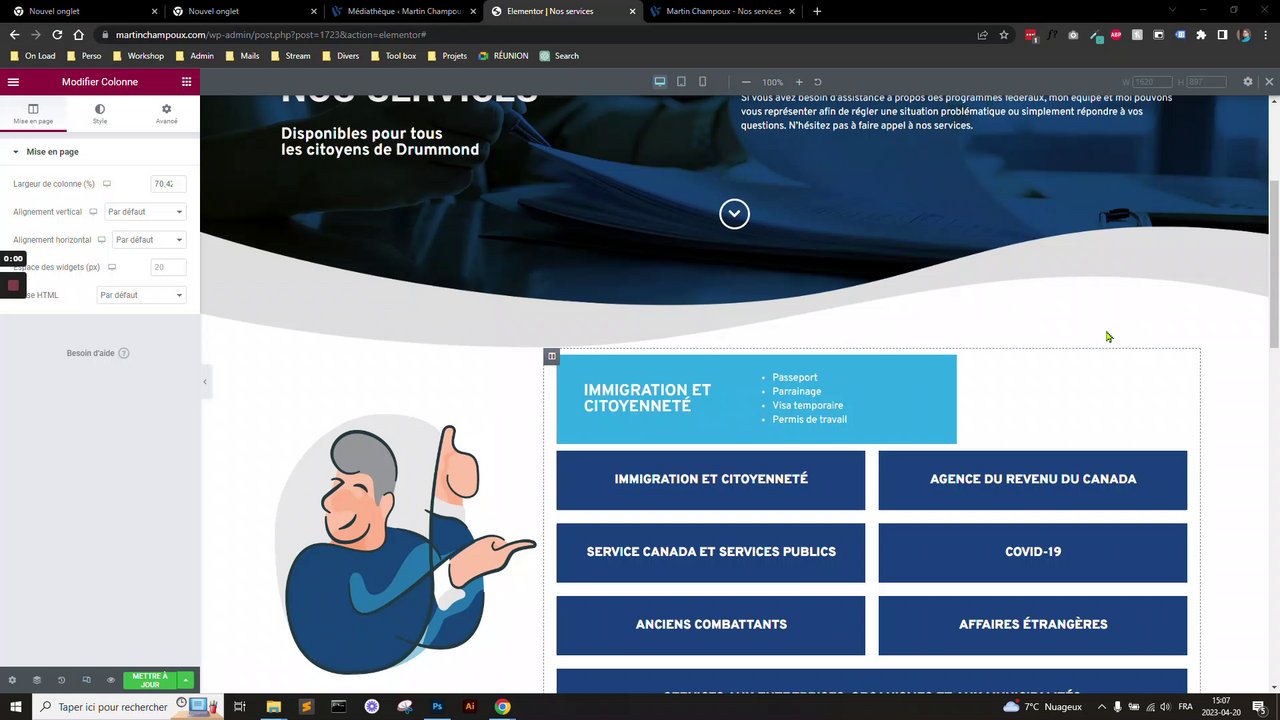Image resolution: width=1280 pixels, height=720 pixels.
Task: Click the Besoin d'aide link
Action: (98, 353)
